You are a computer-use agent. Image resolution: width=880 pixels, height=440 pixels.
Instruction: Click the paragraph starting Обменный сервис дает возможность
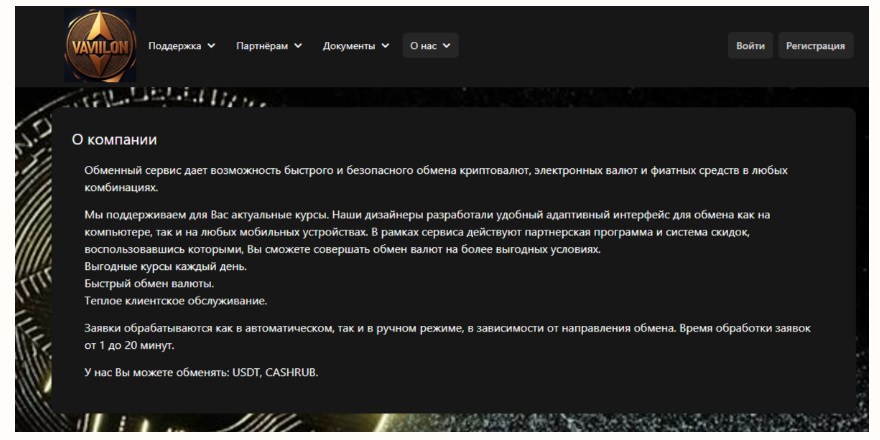(436, 179)
